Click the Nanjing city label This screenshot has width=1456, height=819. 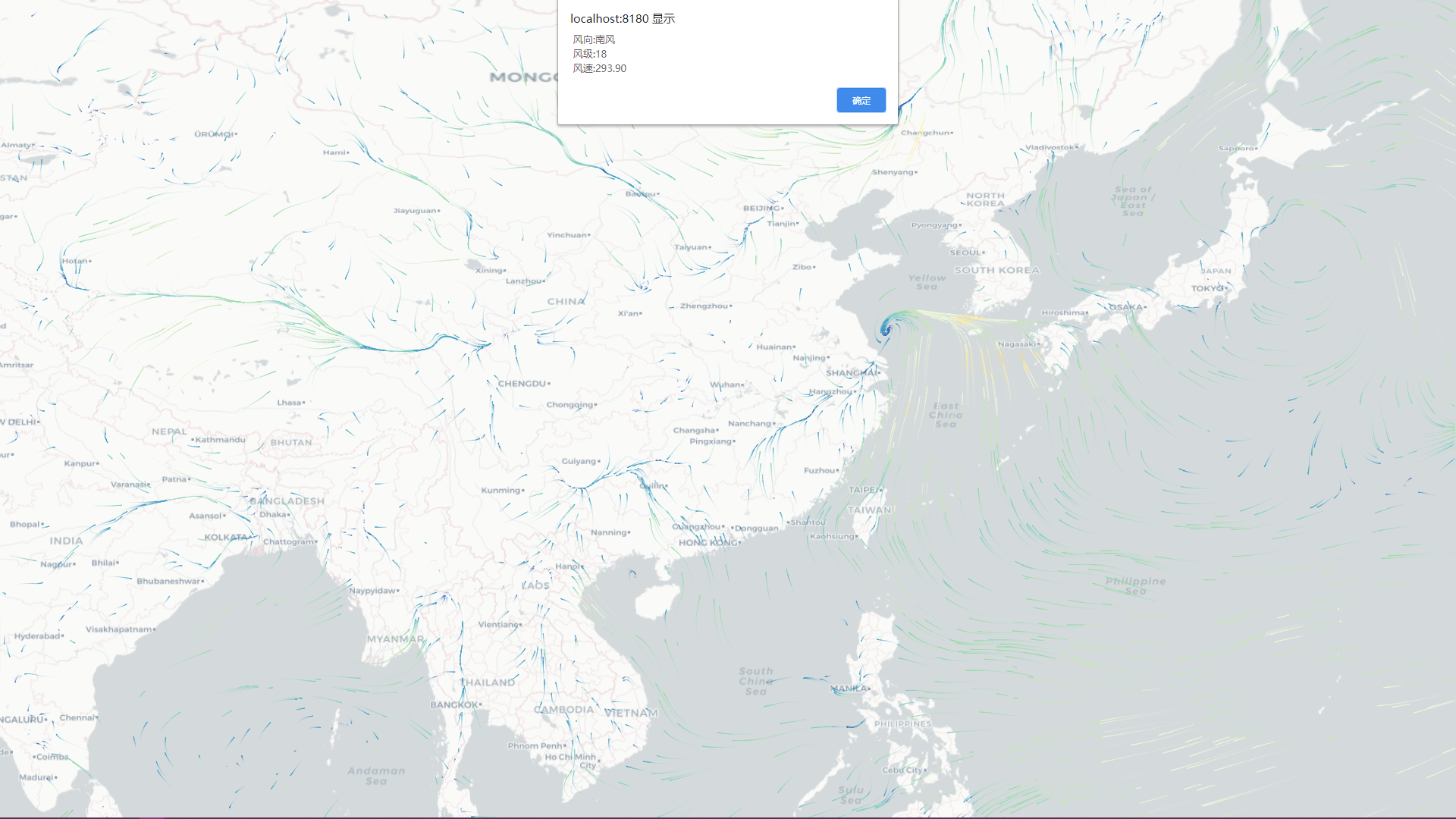point(811,358)
